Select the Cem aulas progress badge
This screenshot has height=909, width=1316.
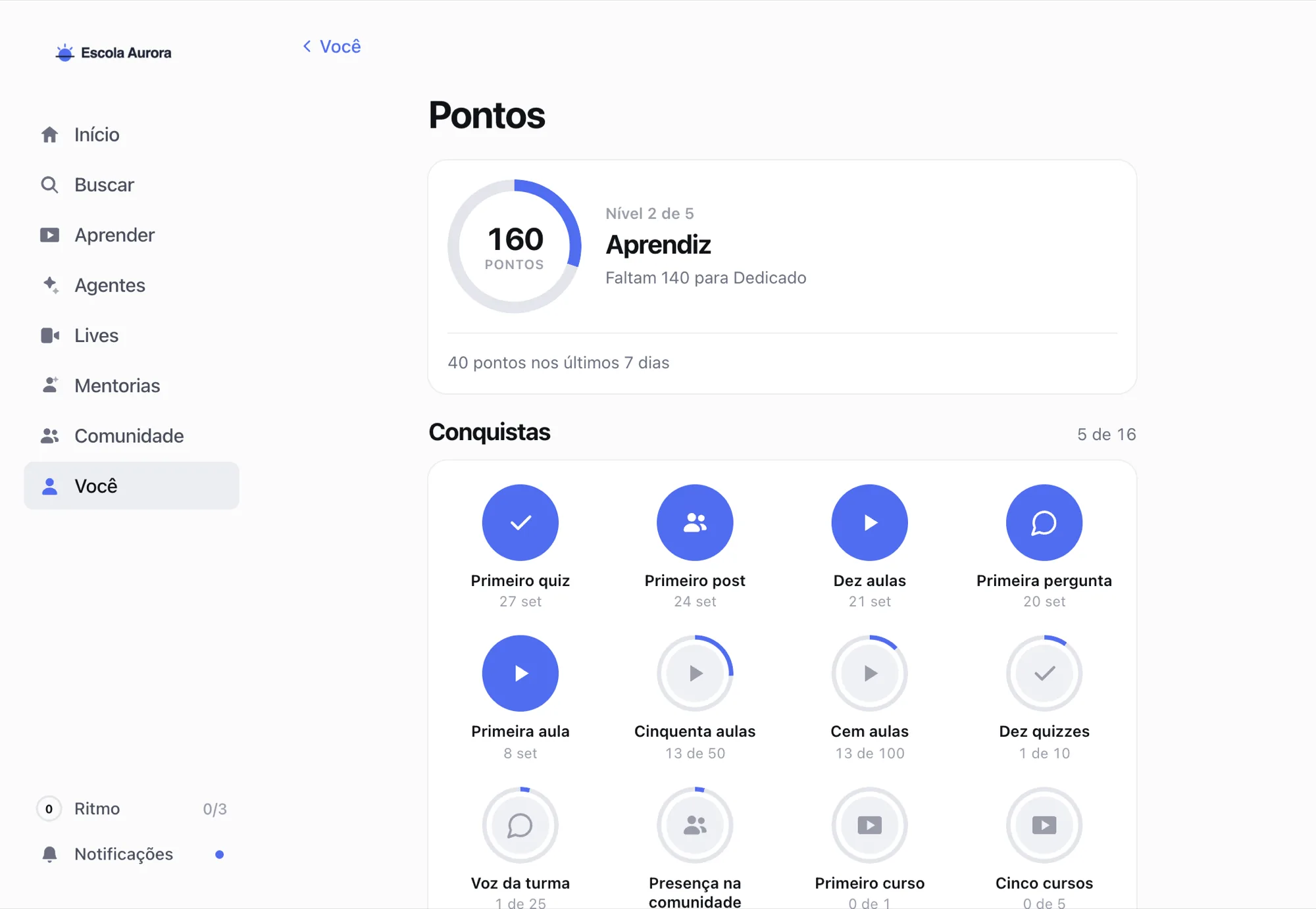click(x=870, y=674)
